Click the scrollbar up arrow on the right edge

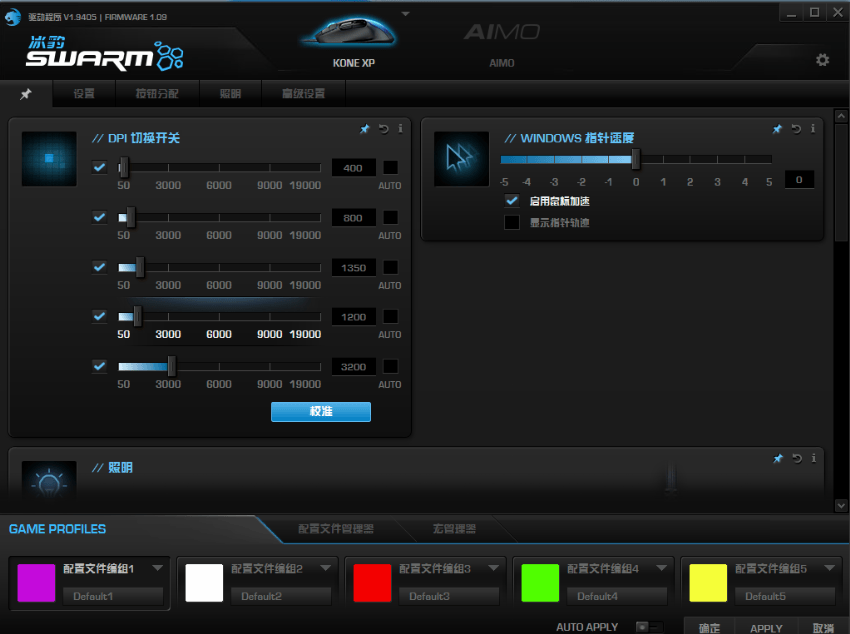point(841,116)
